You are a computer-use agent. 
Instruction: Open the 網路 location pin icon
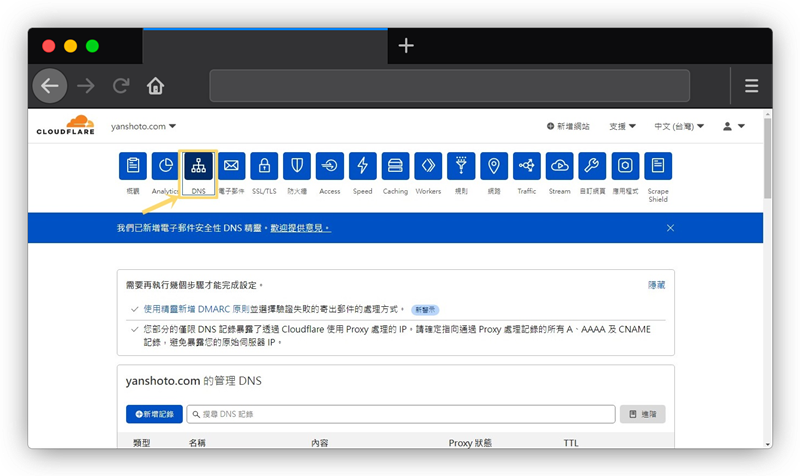pyautogui.click(x=494, y=166)
